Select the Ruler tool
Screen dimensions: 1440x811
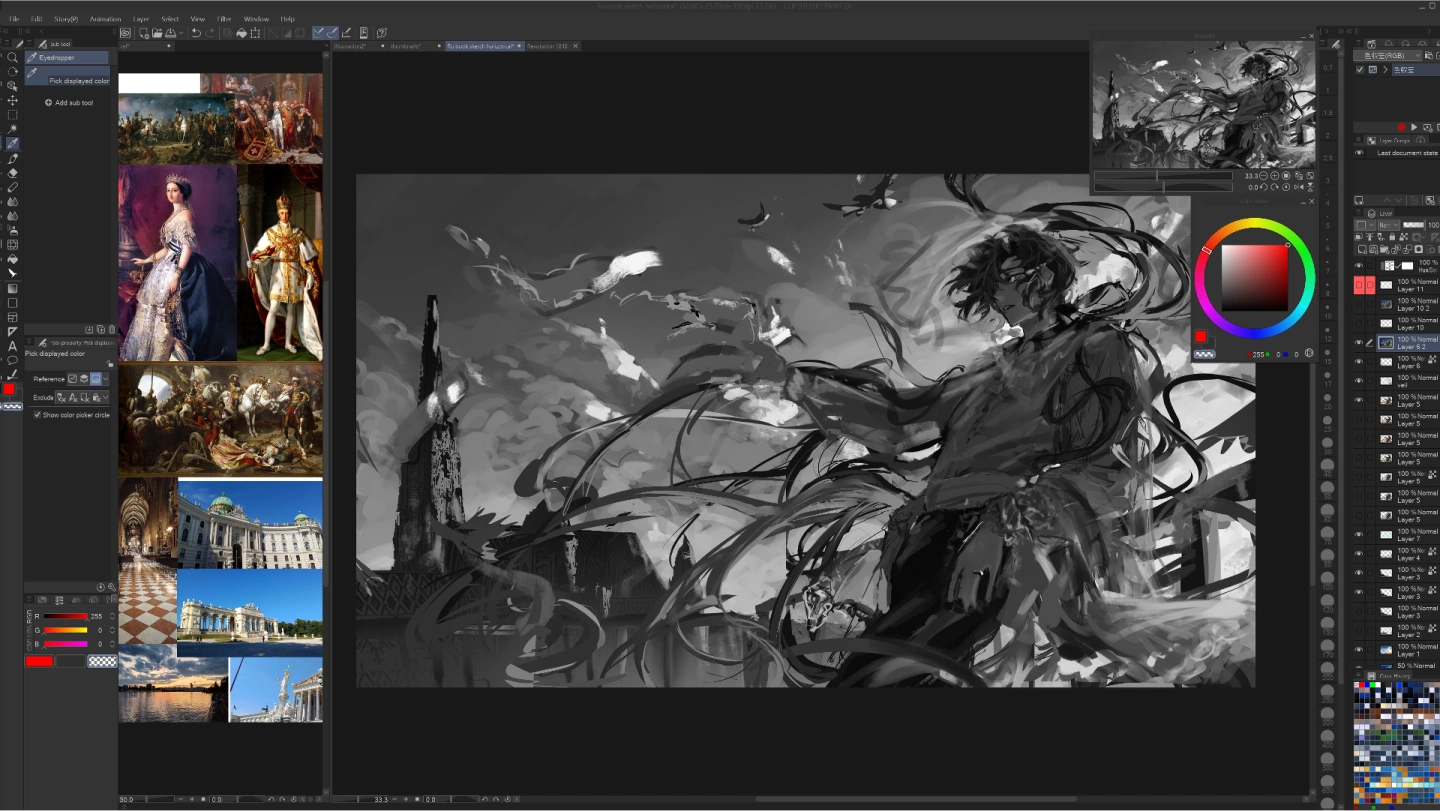point(12,331)
